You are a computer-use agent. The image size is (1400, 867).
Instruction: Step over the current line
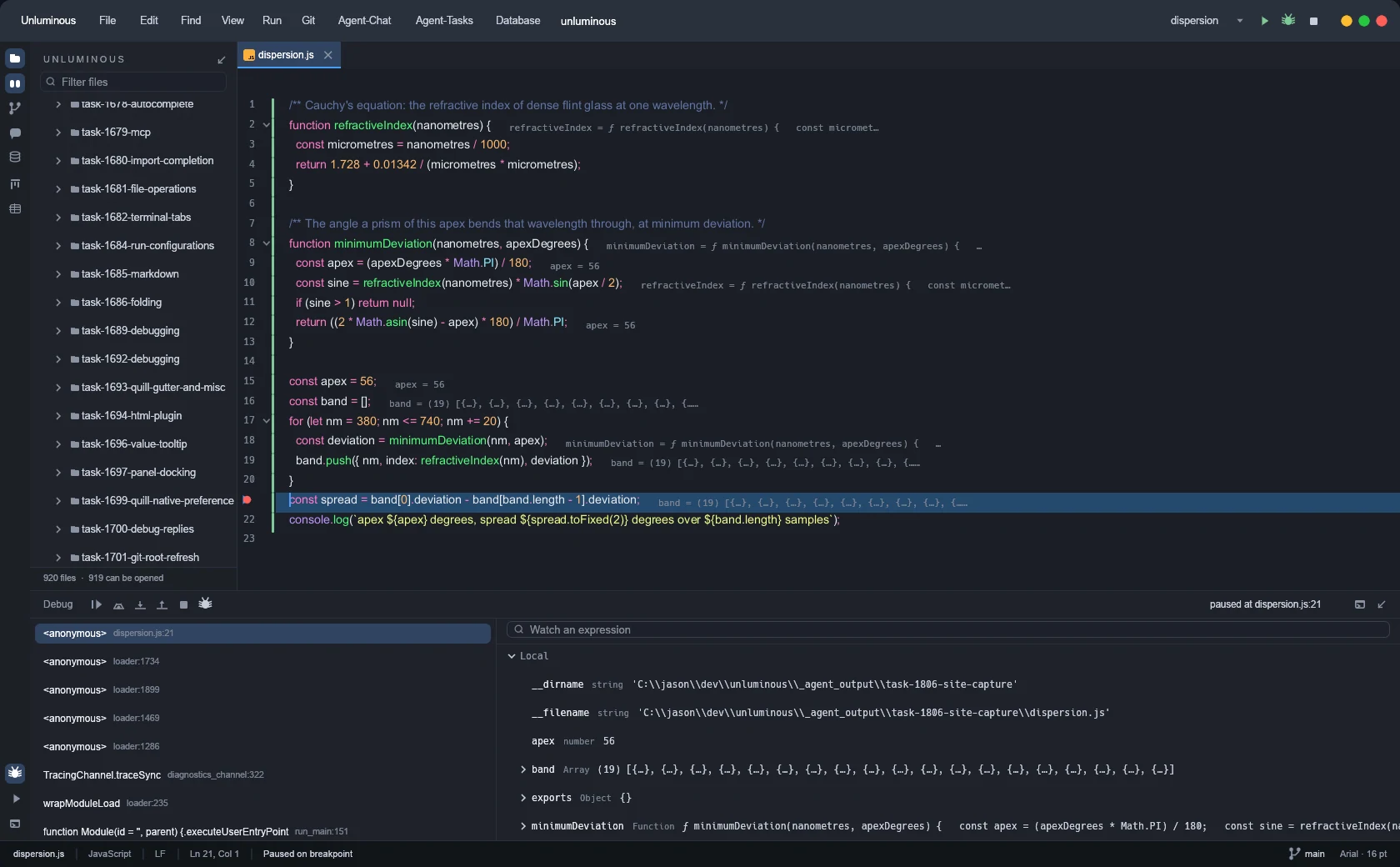tap(118, 604)
